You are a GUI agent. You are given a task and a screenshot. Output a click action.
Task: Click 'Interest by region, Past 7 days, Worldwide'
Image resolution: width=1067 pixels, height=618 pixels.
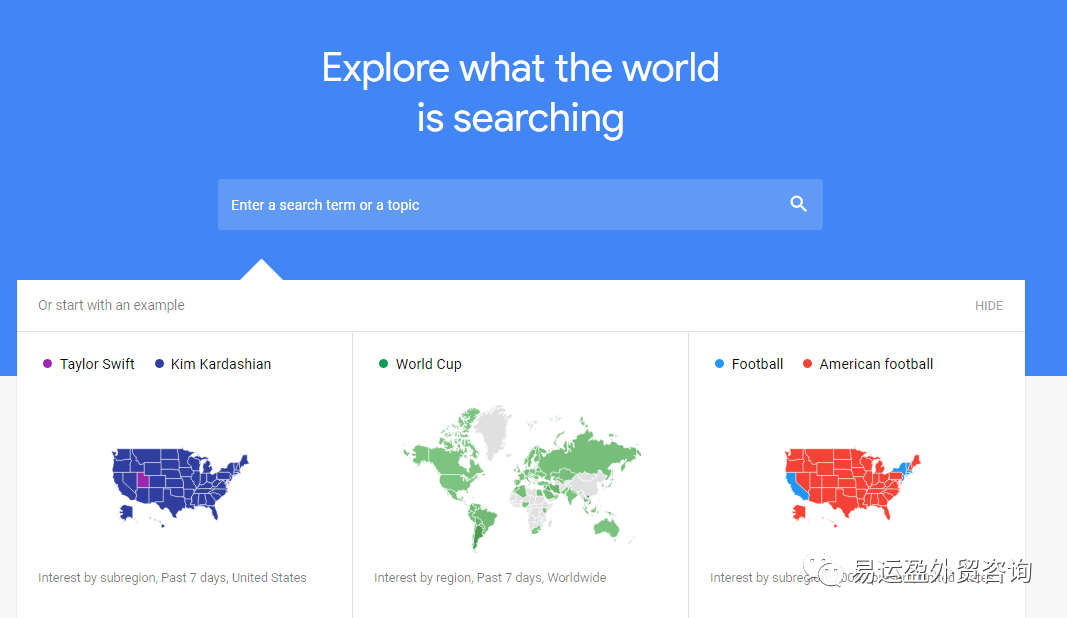point(490,577)
